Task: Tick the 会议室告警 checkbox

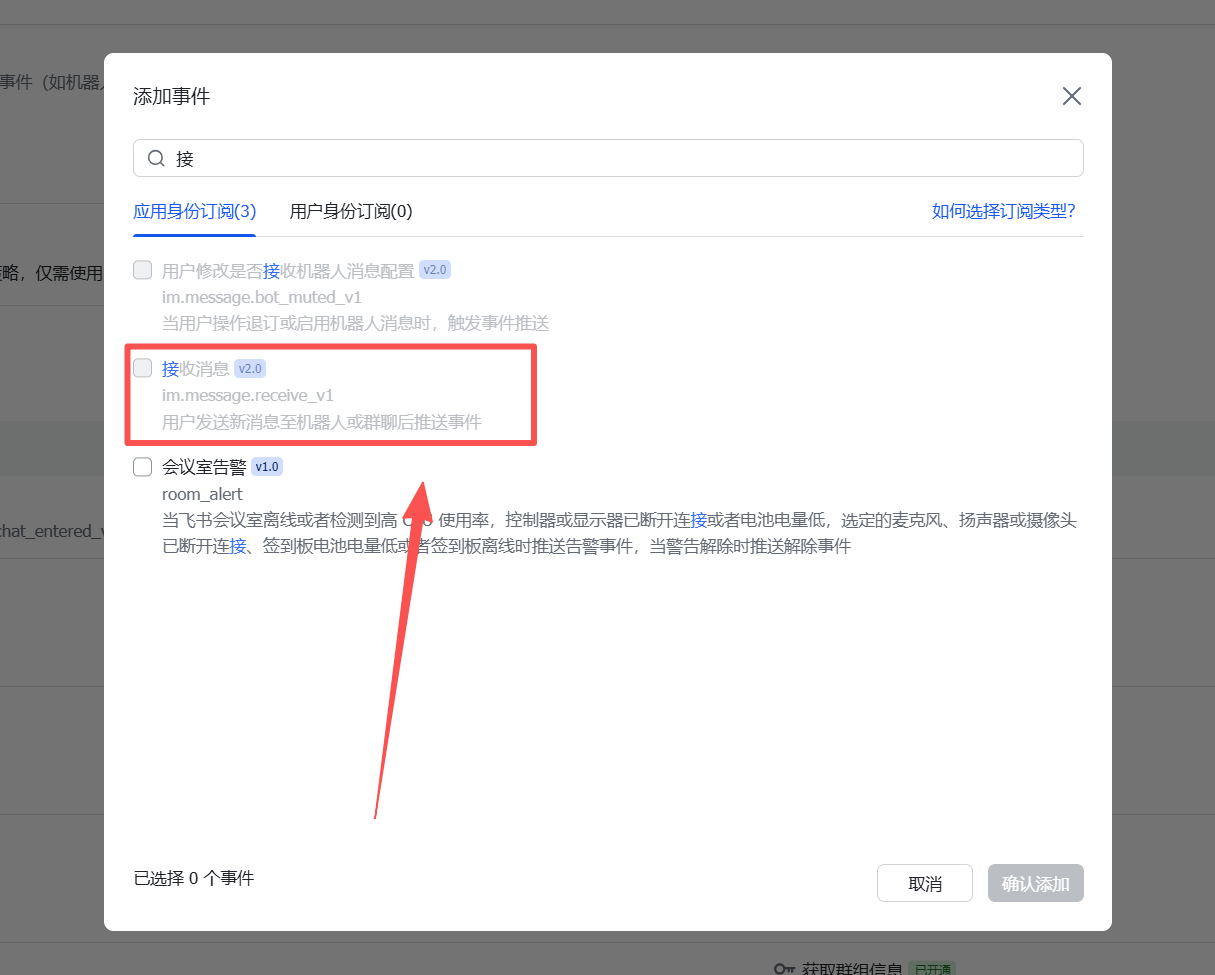Action: coord(143,466)
